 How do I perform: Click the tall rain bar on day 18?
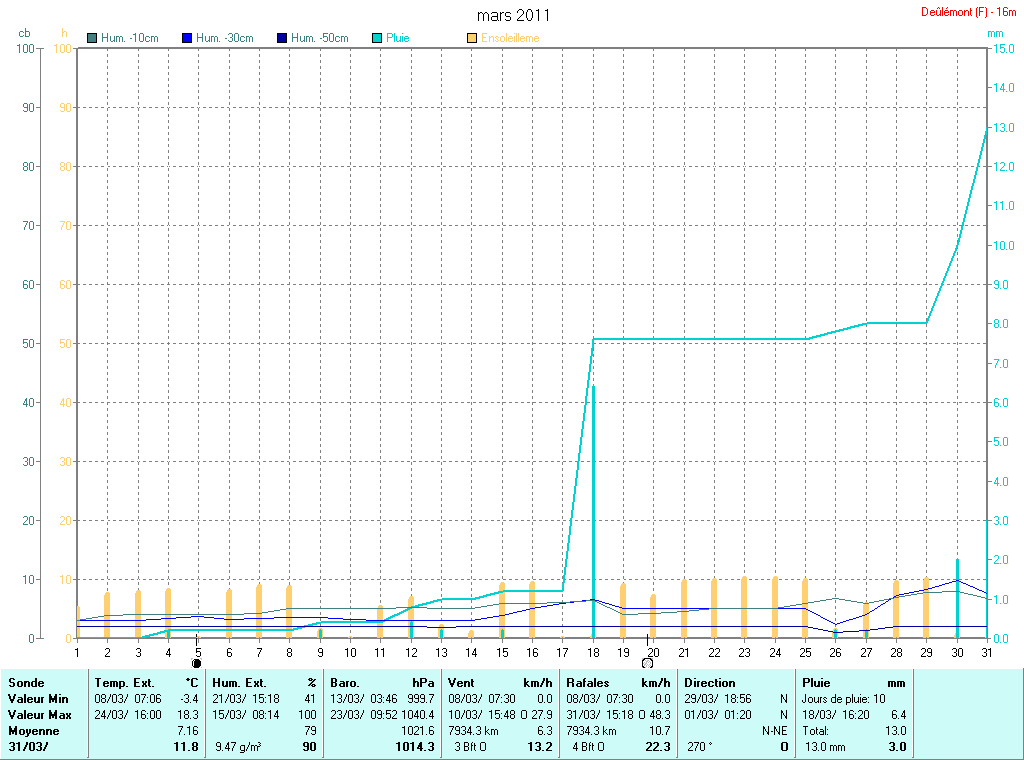pos(593,510)
